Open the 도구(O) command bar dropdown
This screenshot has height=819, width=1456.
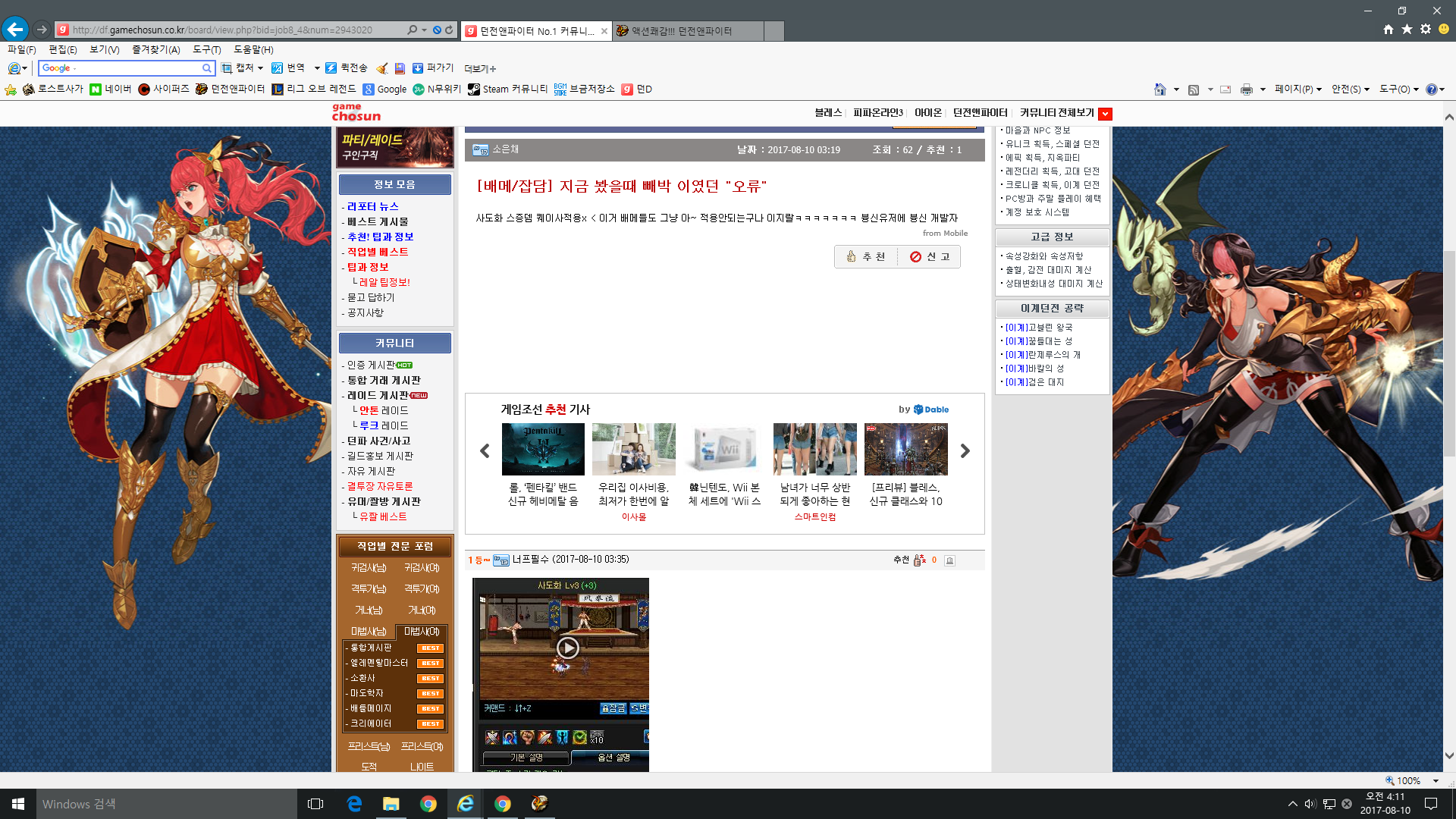pos(1398,89)
